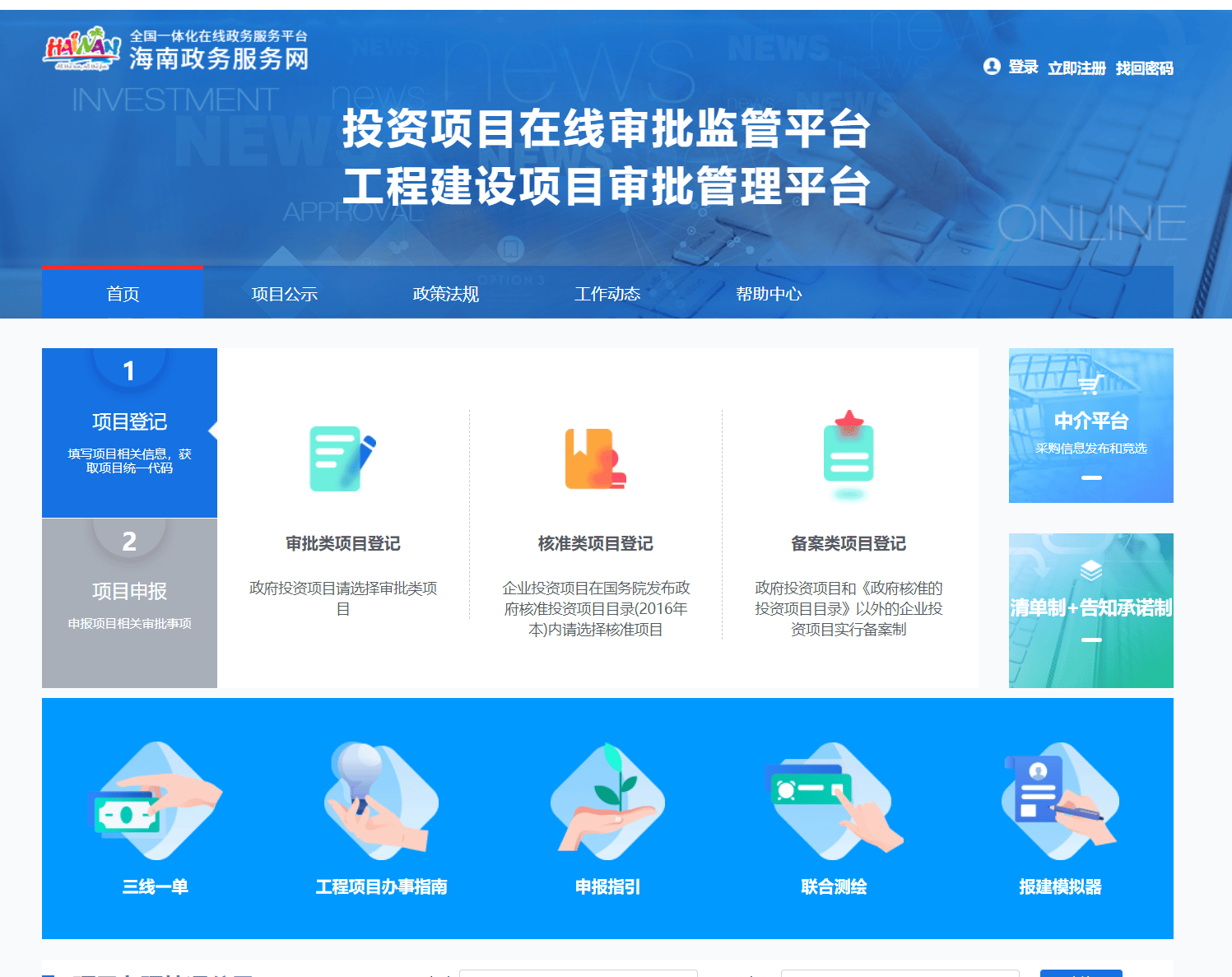Screen dimensions: 1232x977
Task: Open the 清单制+告知承诺制 banner card
Action: point(1091,611)
